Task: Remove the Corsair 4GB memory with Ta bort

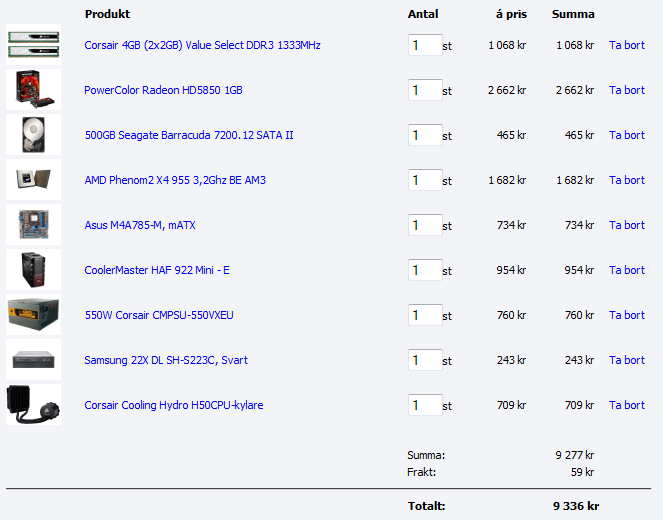Action: pyautogui.click(x=627, y=45)
